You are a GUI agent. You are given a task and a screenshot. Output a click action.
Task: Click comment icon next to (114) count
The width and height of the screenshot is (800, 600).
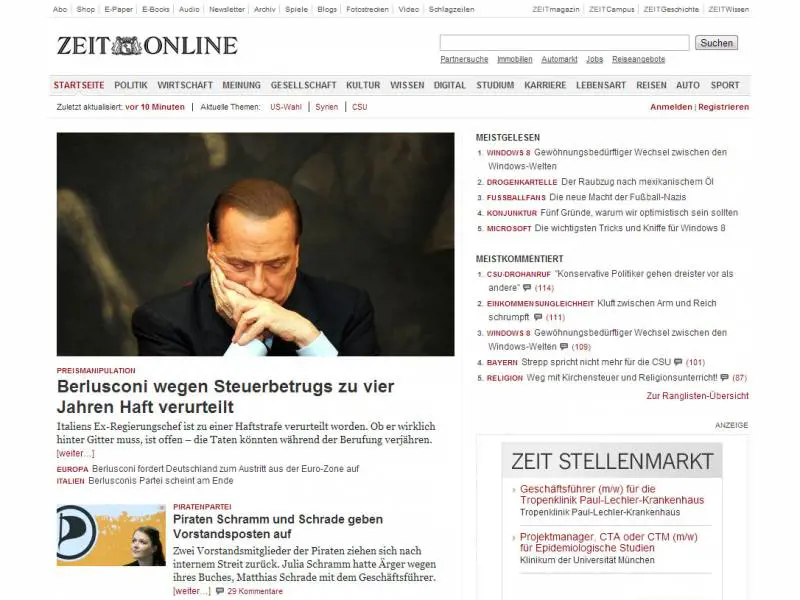point(527,287)
